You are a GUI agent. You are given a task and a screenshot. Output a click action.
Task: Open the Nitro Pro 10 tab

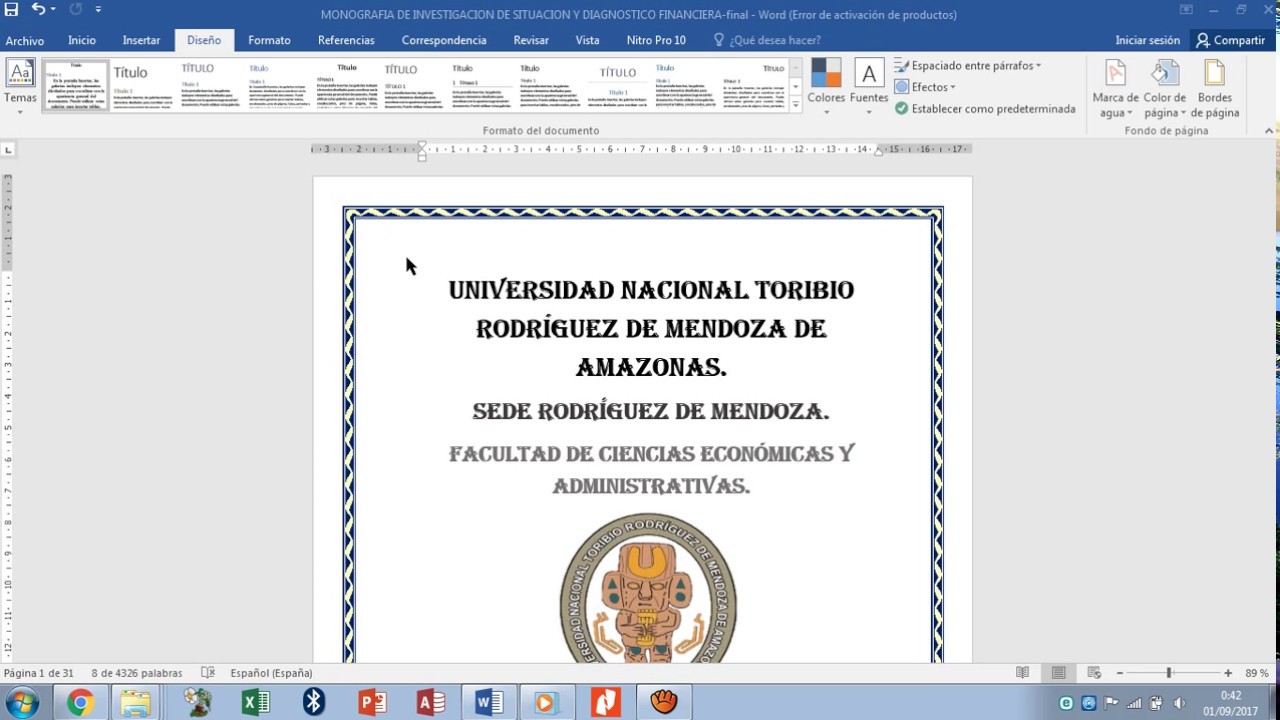click(x=656, y=40)
